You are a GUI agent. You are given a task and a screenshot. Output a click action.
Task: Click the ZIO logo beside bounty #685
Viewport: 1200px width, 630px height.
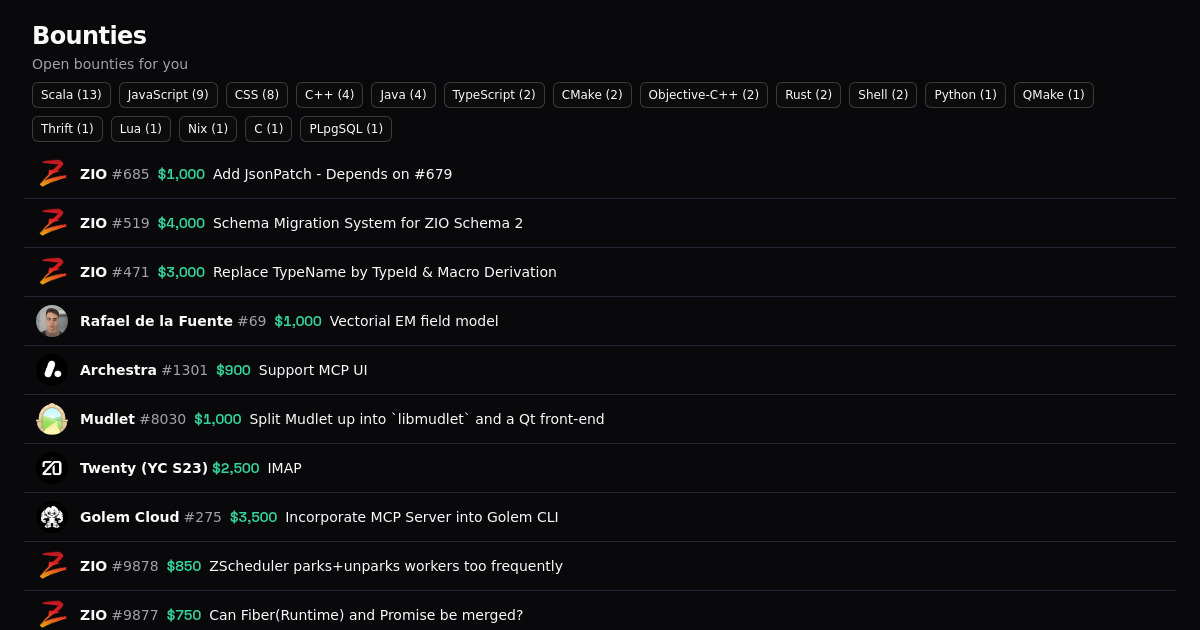pos(52,174)
